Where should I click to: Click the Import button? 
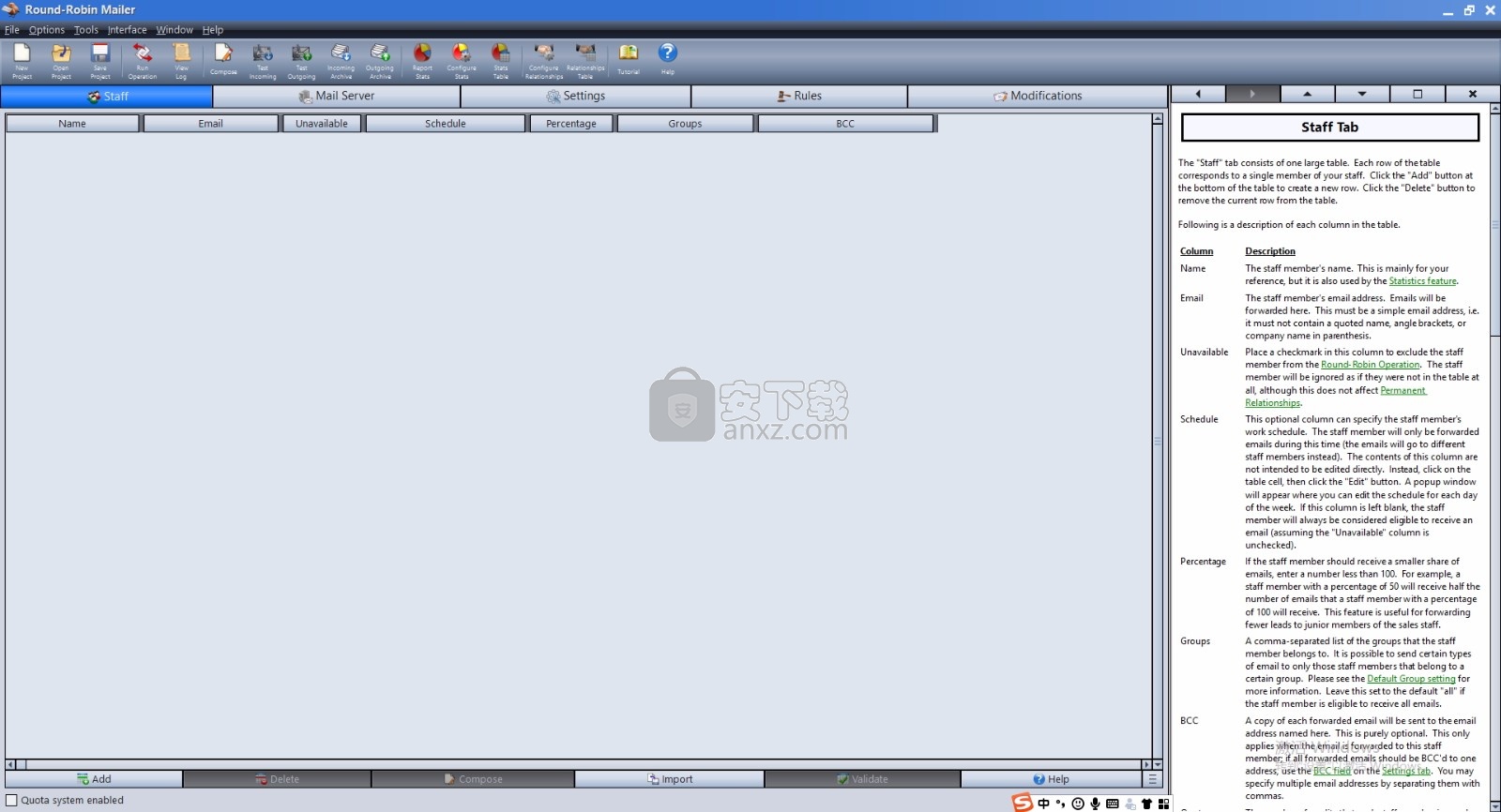click(670, 779)
